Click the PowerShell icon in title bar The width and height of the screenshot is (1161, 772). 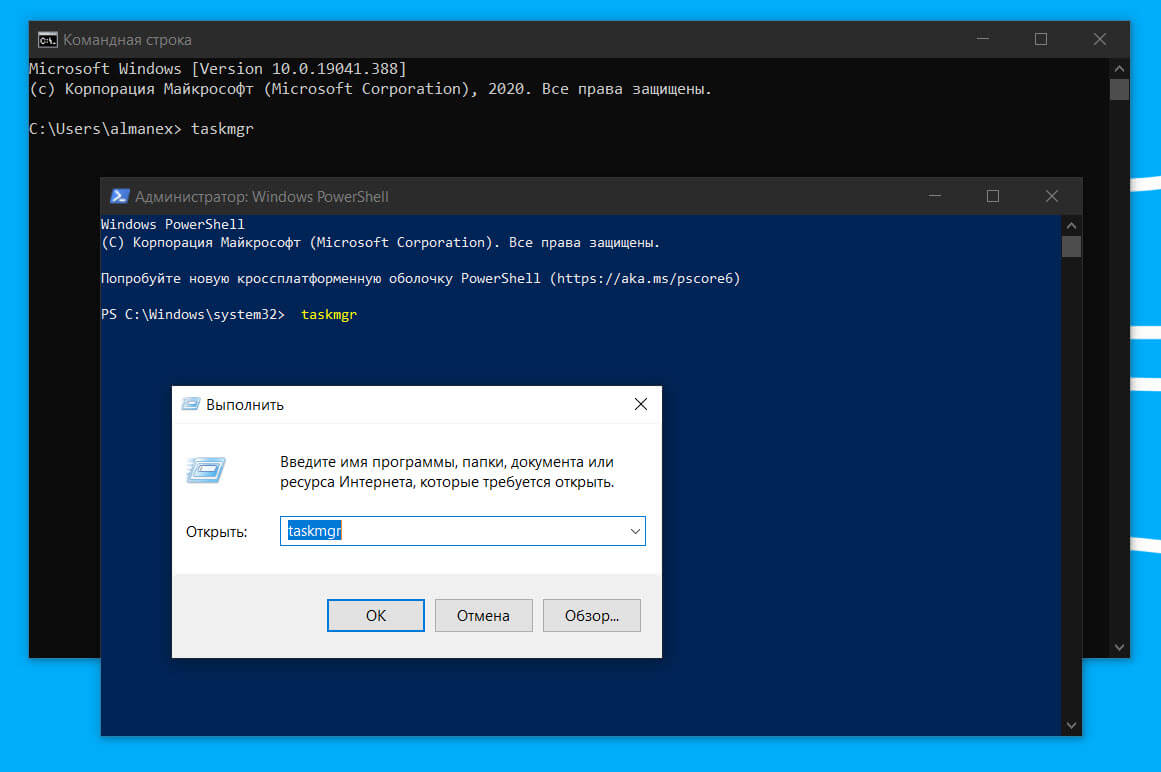119,197
